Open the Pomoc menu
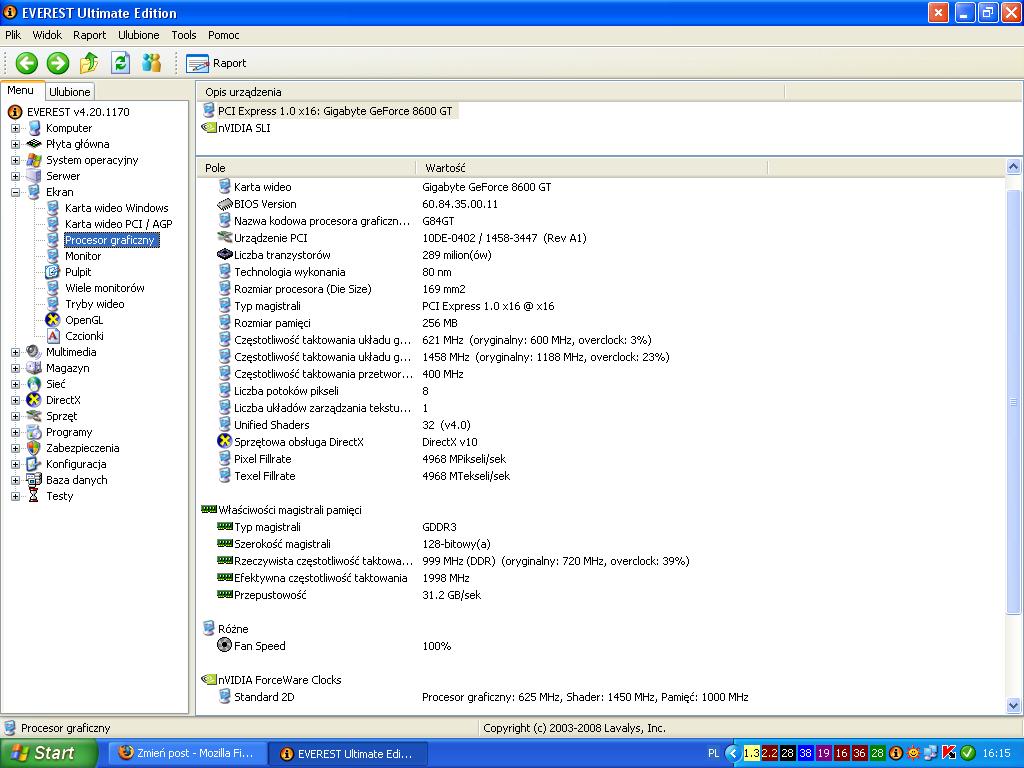Viewport: 1024px width, 768px height. click(x=223, y=35)
